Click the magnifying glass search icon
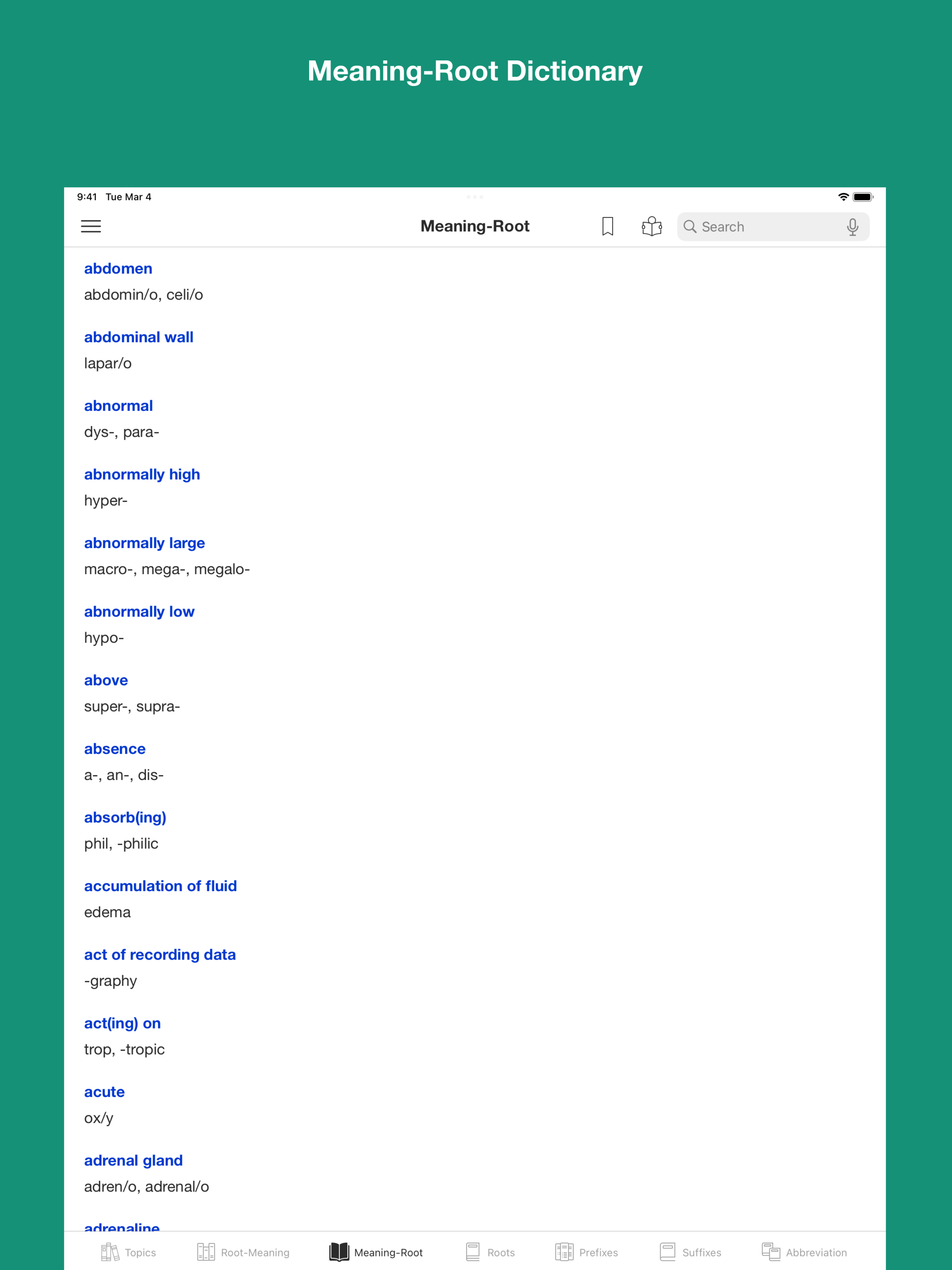The height and width of the screenshot is (1270, 952). click(x=690, y=227)
